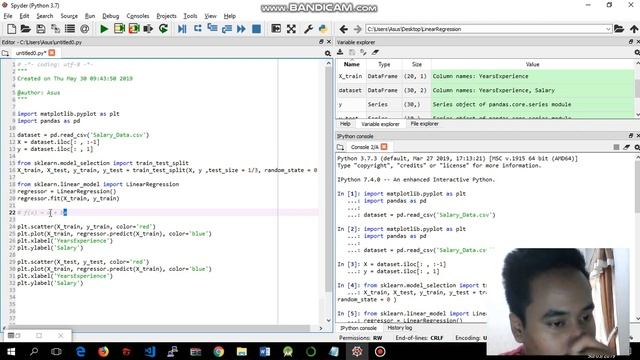Re-run the last script
Image resolution: width=640 pixels, height=360 pixels.
tap(163, 29)
